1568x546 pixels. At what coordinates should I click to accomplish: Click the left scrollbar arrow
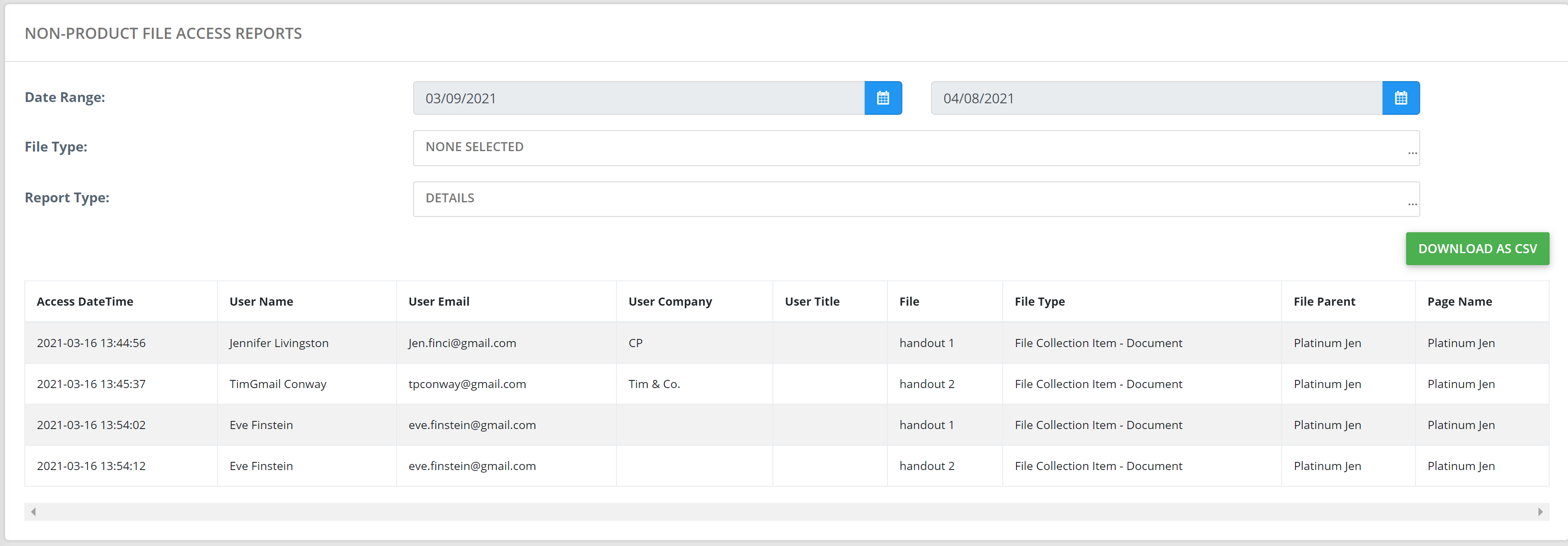point(33,511)
